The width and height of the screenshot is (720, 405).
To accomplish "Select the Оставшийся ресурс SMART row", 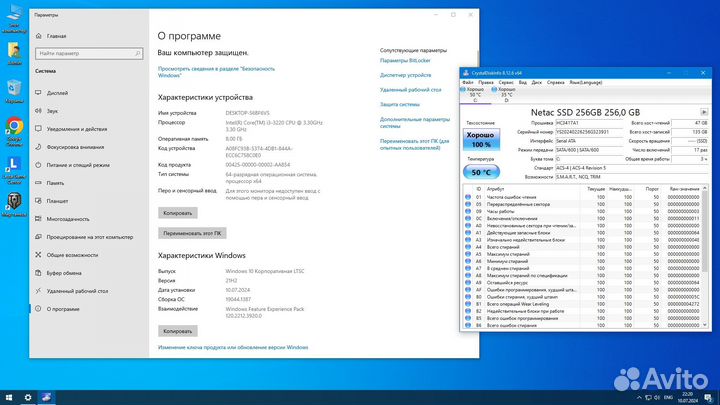I will click(x=582, y=283).
